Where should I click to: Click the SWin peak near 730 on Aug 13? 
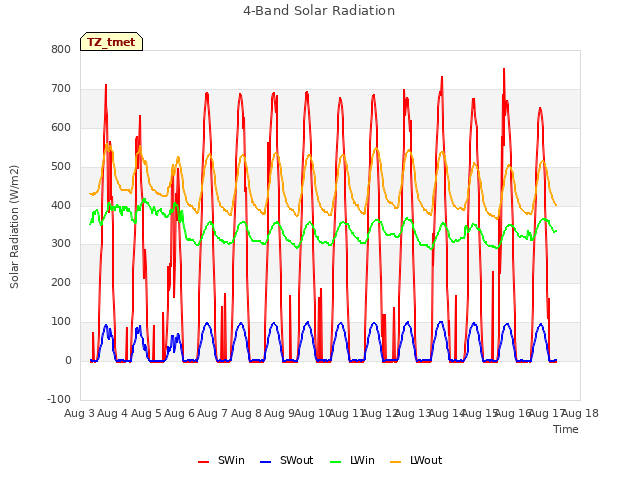click(442, 77)
